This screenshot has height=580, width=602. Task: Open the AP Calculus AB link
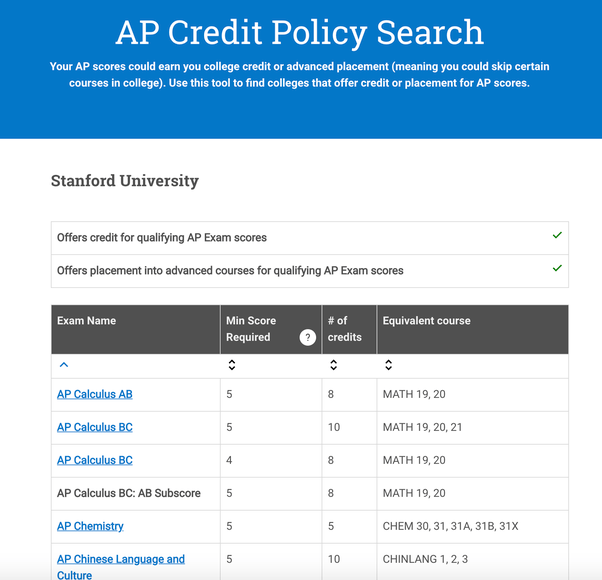[x=95, y=394]
